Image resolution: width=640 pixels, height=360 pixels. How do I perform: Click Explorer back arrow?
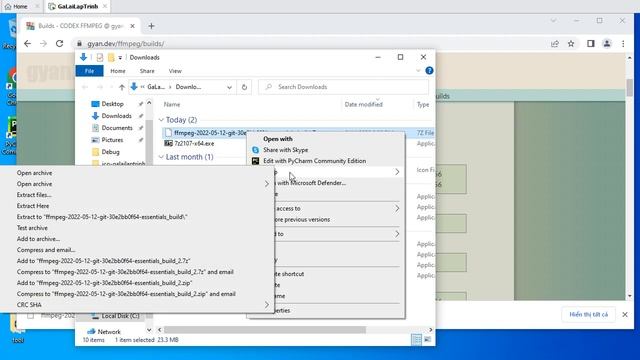[x=85, y=87]
